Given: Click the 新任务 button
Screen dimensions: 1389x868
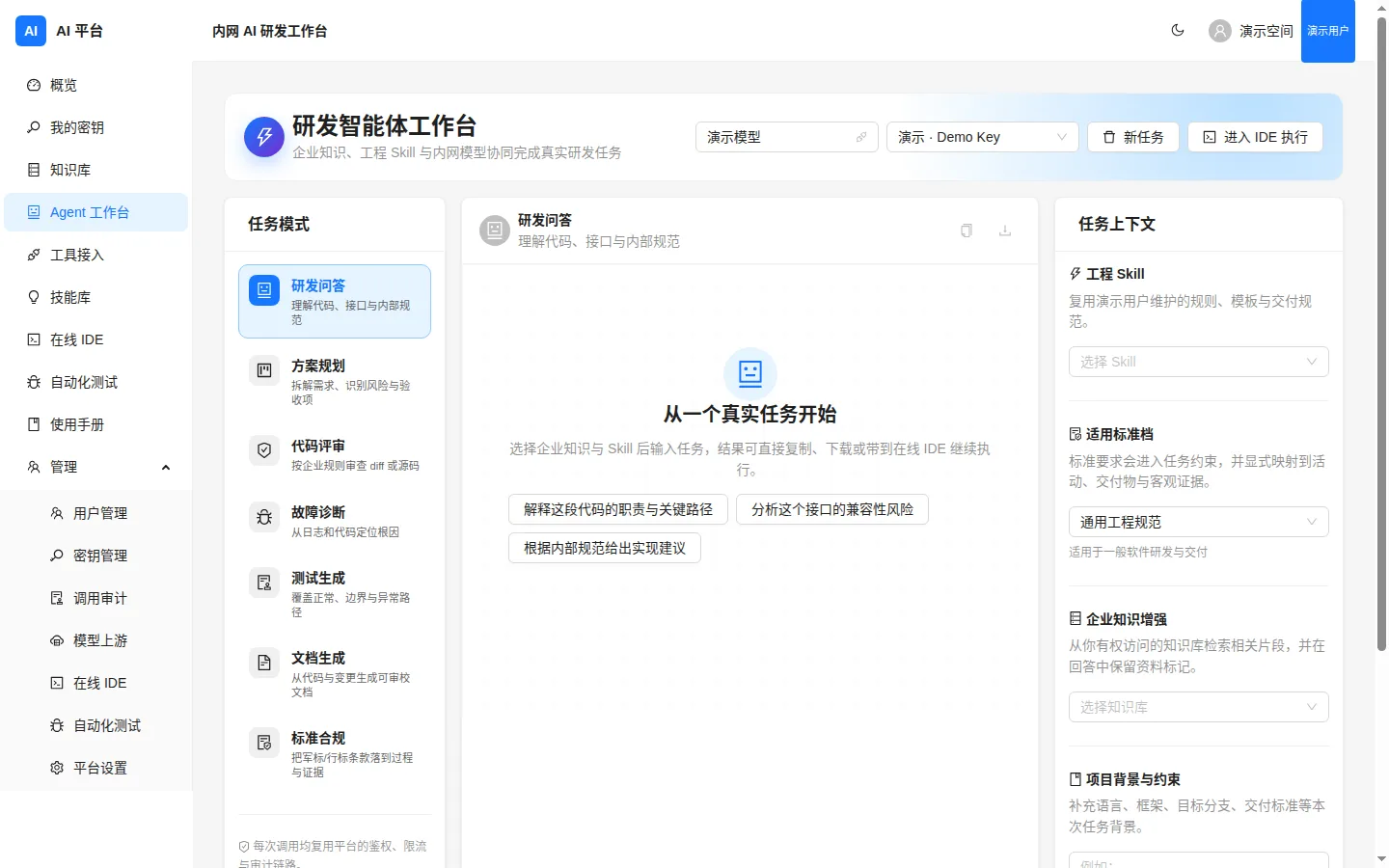Looking at the screenshot, I should pyautogui.click(x=1133, y=137).
